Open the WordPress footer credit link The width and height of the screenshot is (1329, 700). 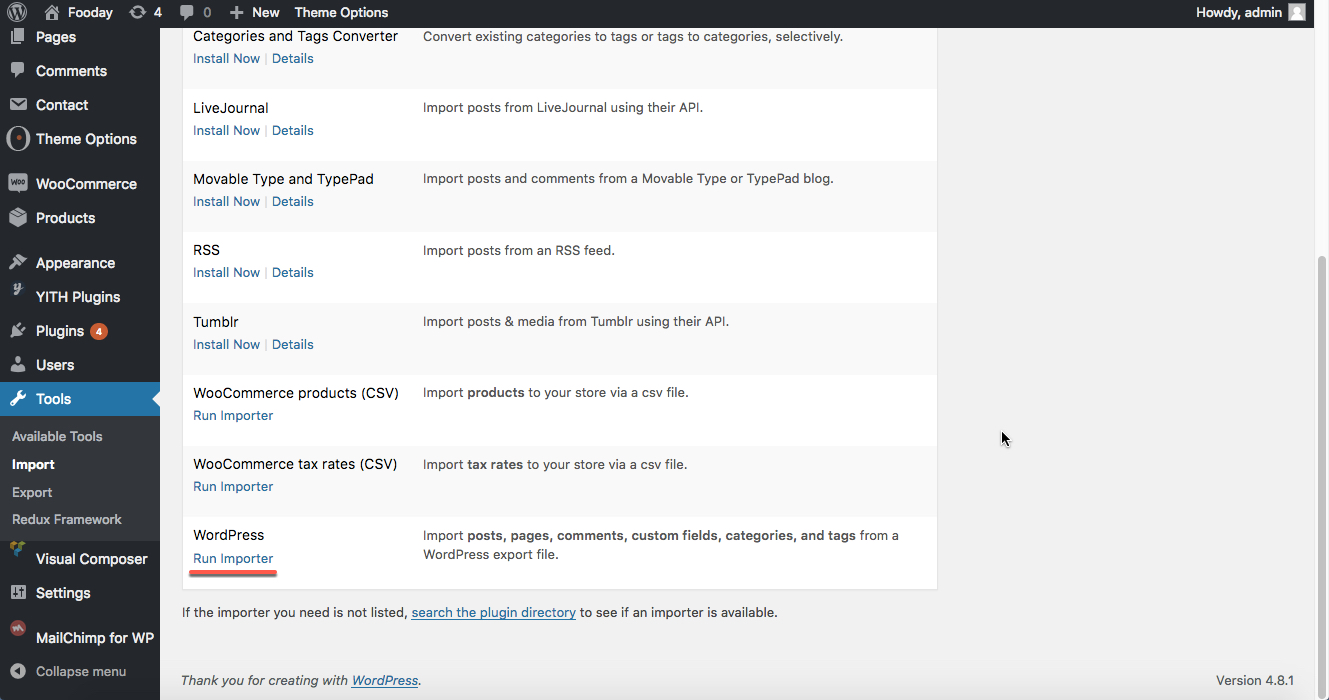pyautogui.click(x=385, y=680)
